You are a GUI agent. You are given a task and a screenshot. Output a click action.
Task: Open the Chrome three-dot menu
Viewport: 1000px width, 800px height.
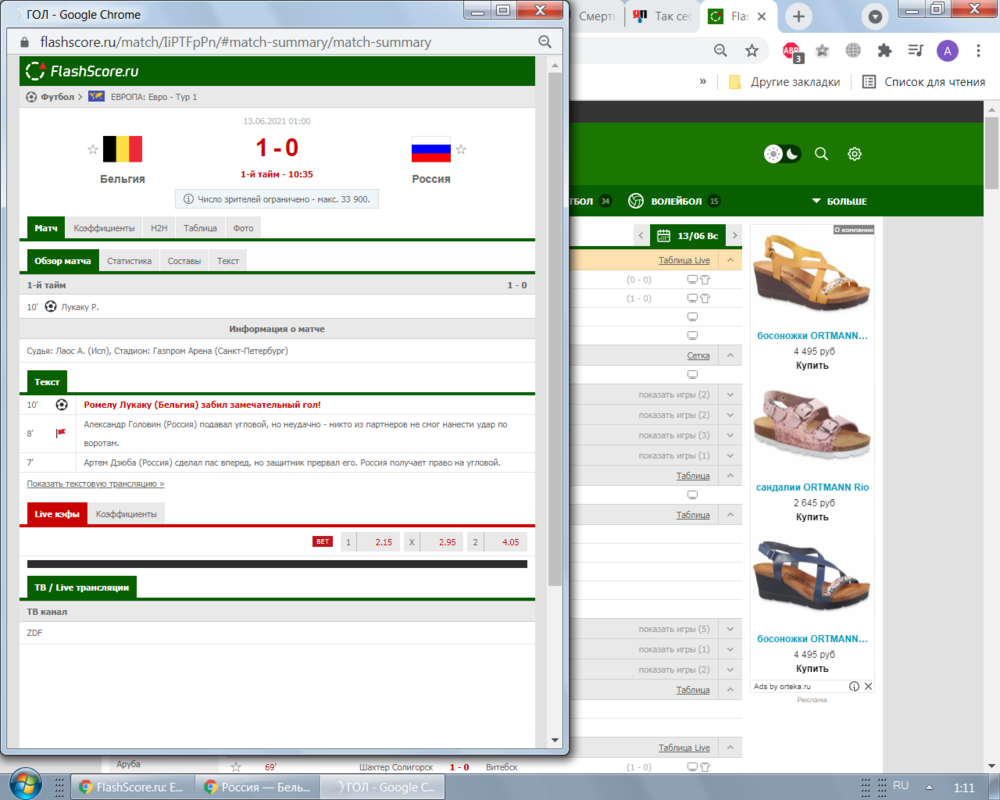point(978,51)
